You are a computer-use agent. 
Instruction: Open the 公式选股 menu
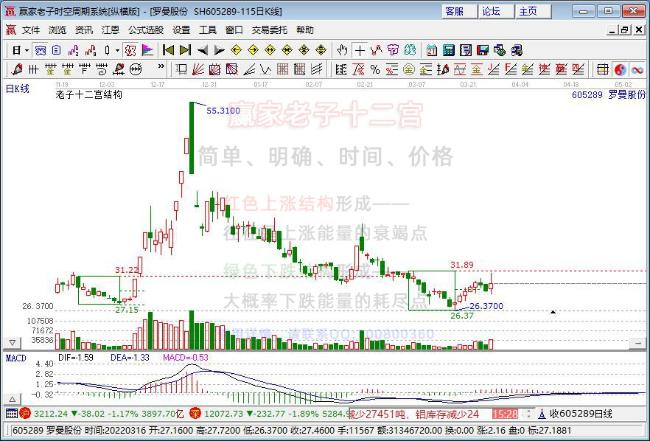click(x=146, y=30)
